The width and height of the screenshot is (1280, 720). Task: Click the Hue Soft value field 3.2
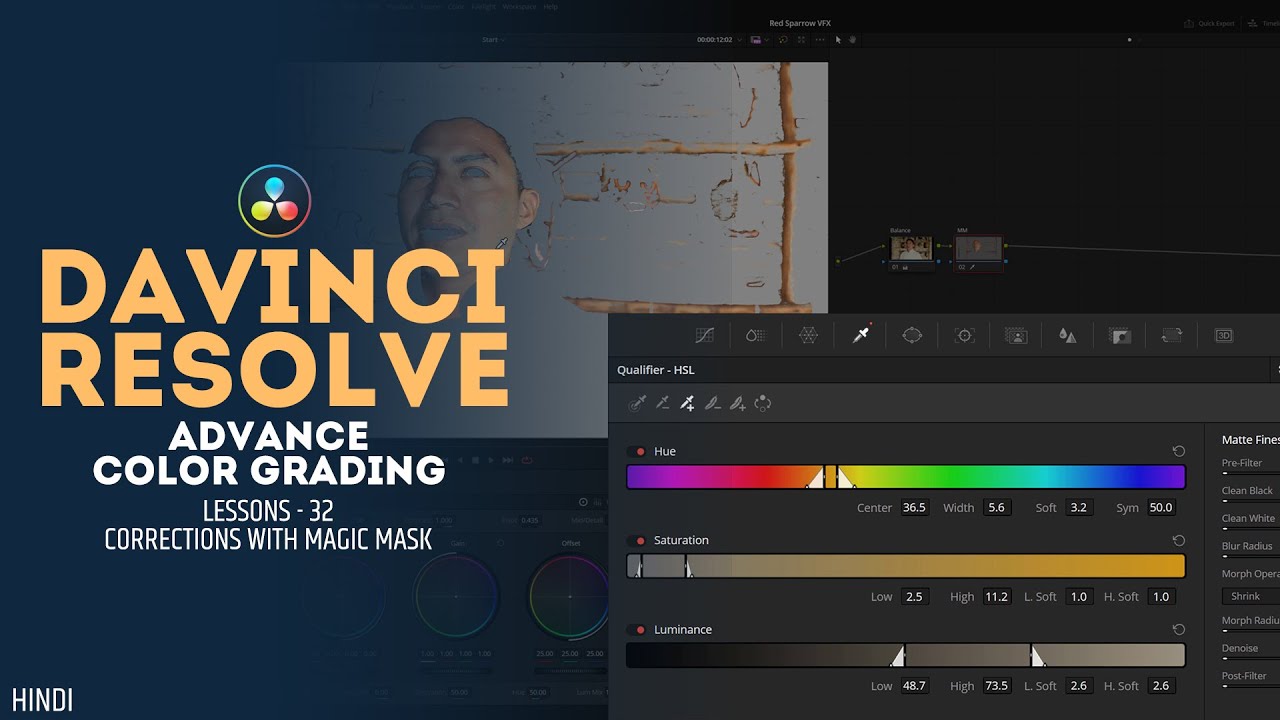[x=1078, y=507]
